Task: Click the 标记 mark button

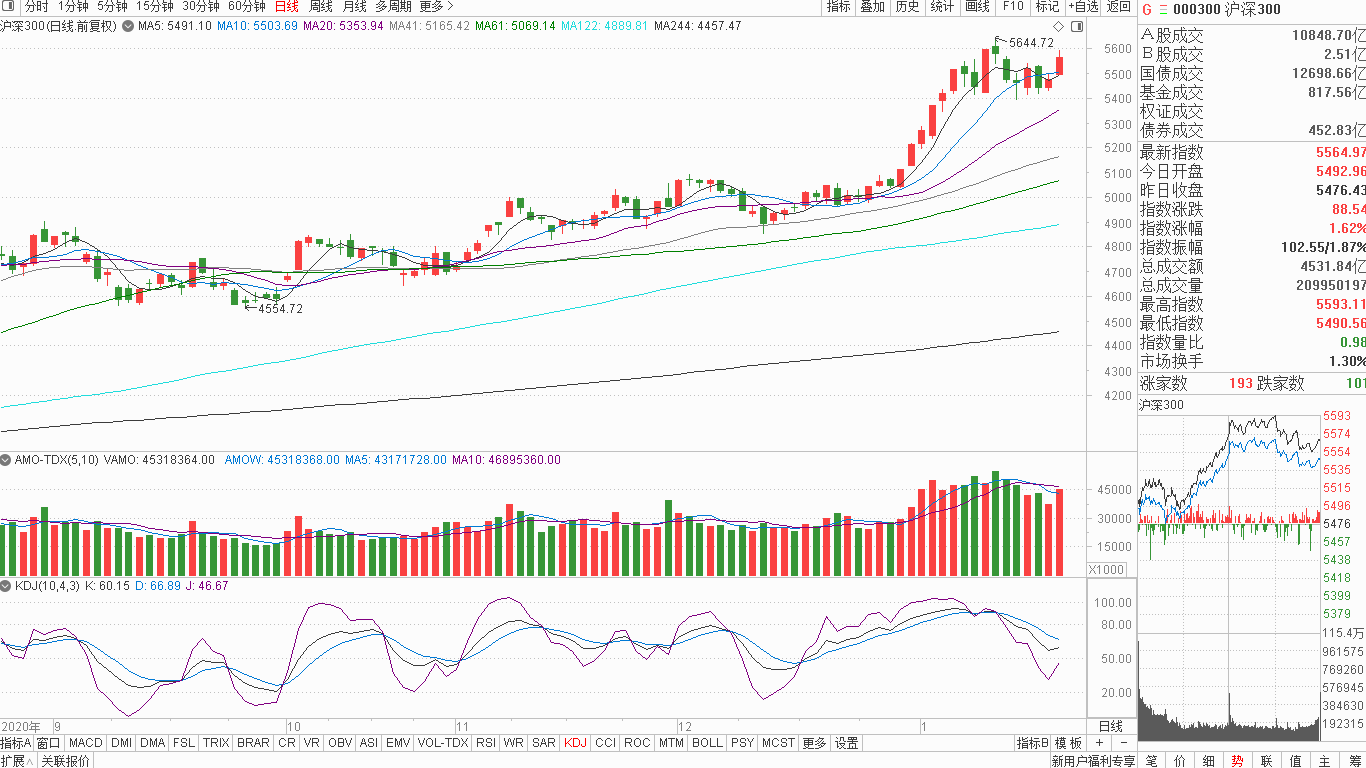Action: (x=1047, y=6)
